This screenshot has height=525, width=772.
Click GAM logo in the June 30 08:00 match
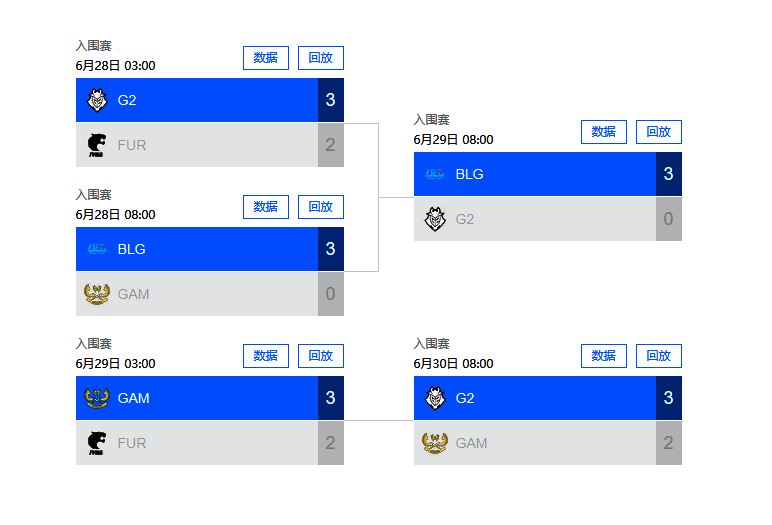click(x=435, y=443)
